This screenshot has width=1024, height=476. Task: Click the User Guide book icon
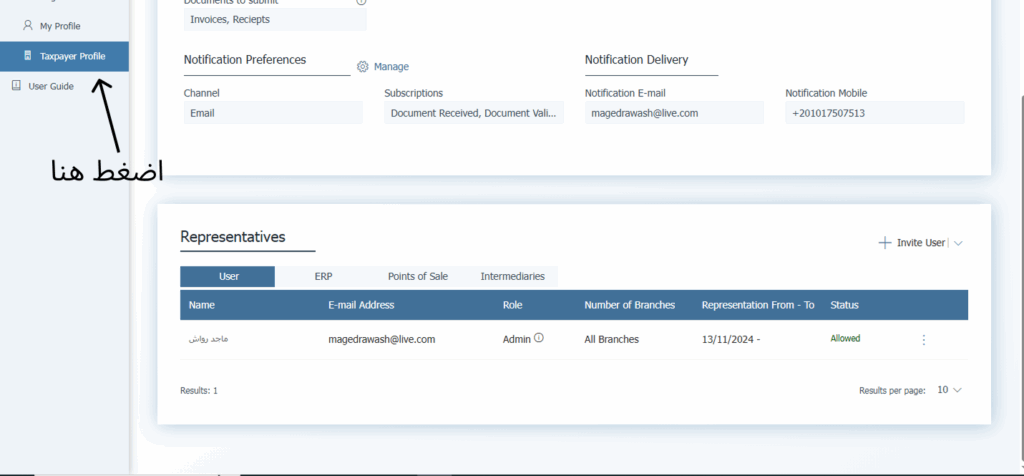pyautogui.click(x=16, y=86)
